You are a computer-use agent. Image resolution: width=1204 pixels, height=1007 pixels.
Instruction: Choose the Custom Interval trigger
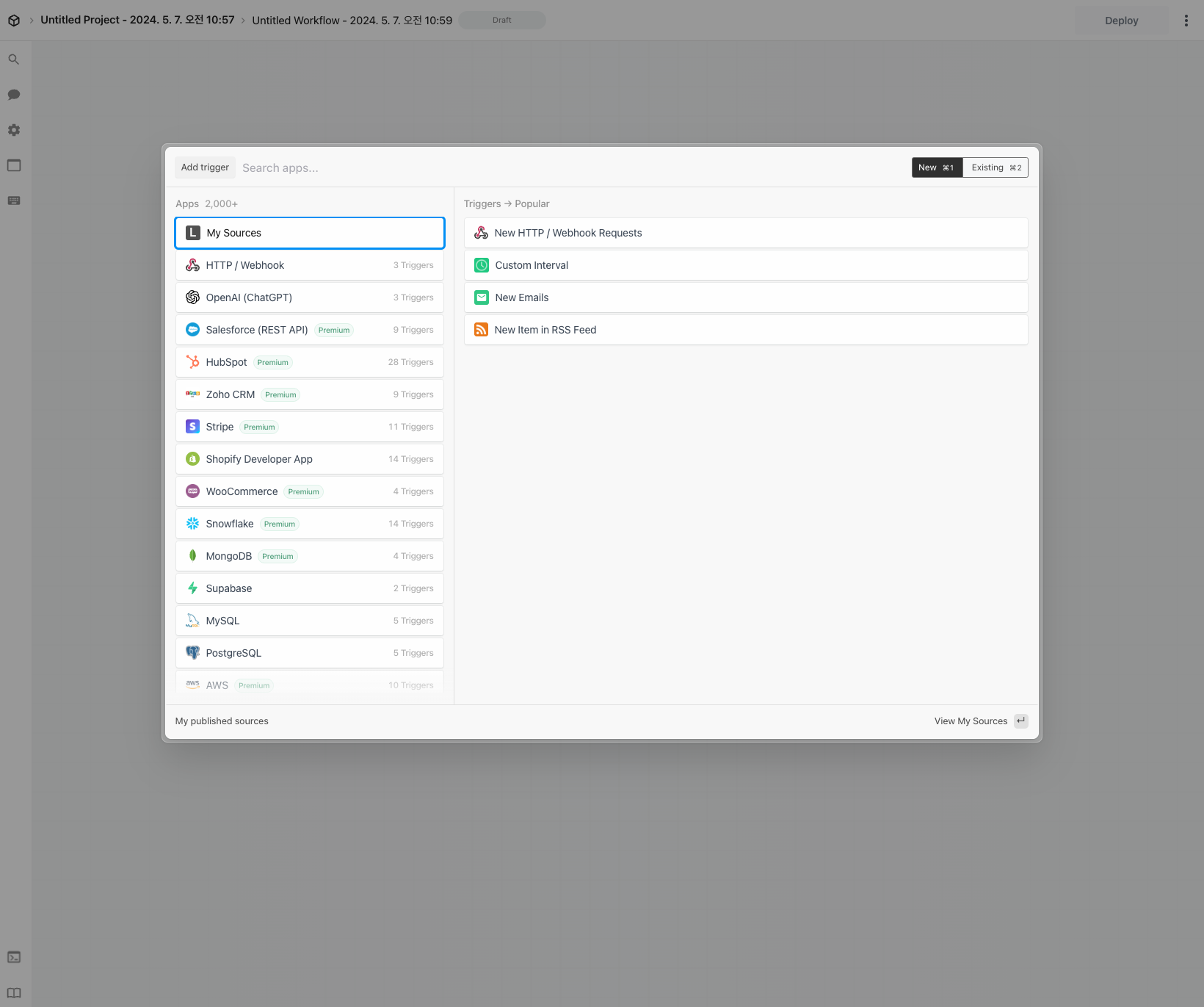746,265
